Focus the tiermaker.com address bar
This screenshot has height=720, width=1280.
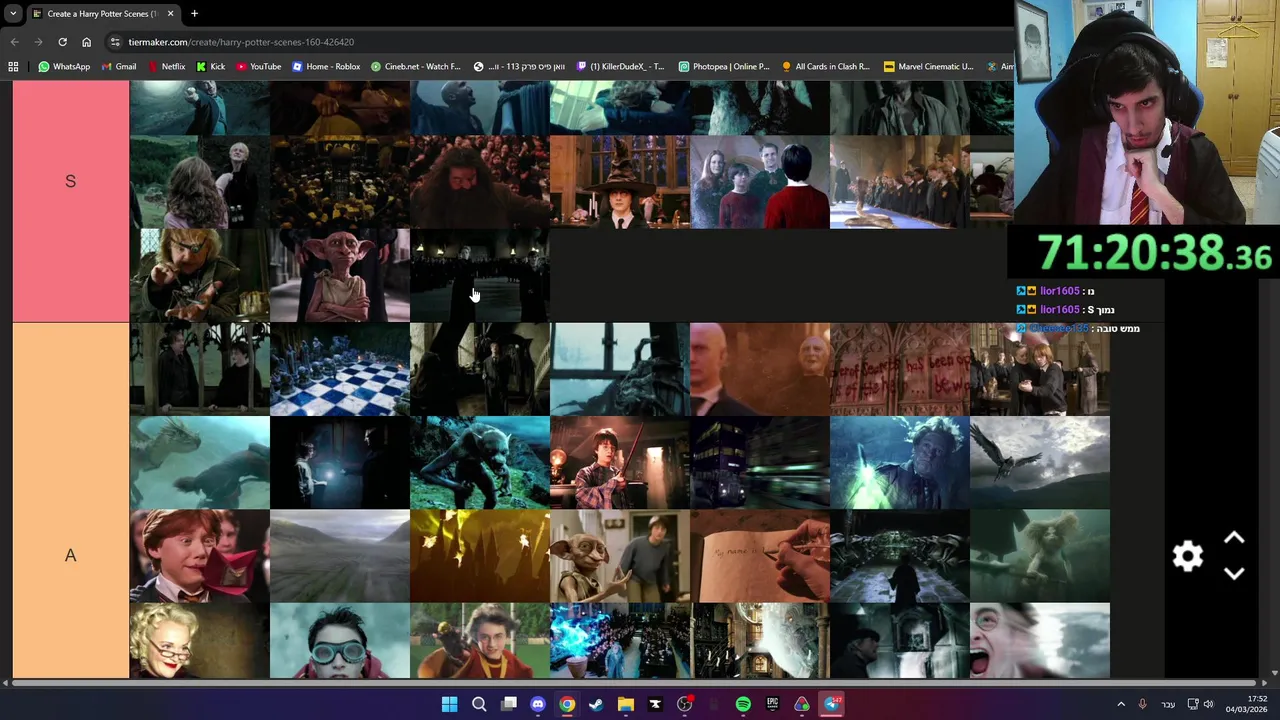point(560,42)
